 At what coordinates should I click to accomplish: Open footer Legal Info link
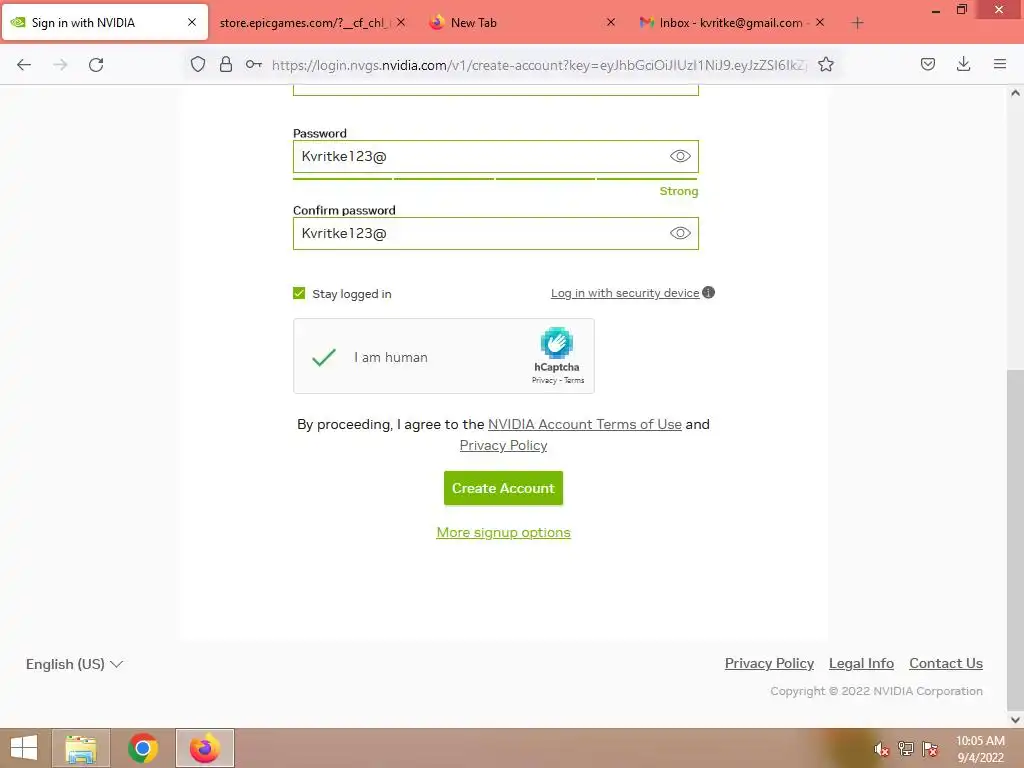pyautogui.click(x=861, y=664)
